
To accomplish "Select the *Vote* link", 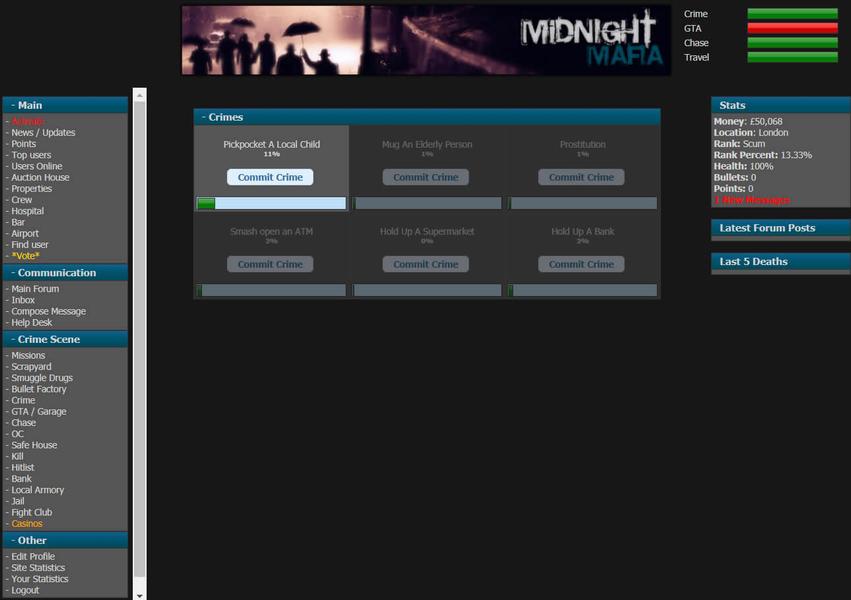I will click(x=25, y=256).
